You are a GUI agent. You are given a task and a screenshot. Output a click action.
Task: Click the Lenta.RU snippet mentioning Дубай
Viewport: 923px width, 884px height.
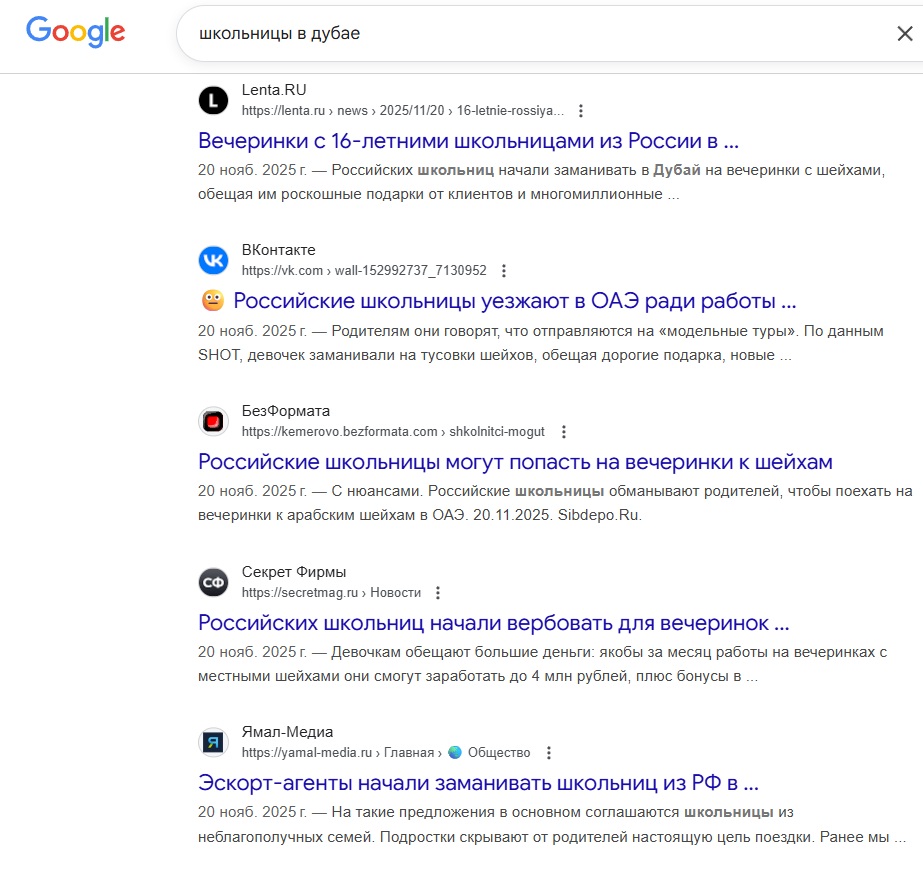[542, 182]
